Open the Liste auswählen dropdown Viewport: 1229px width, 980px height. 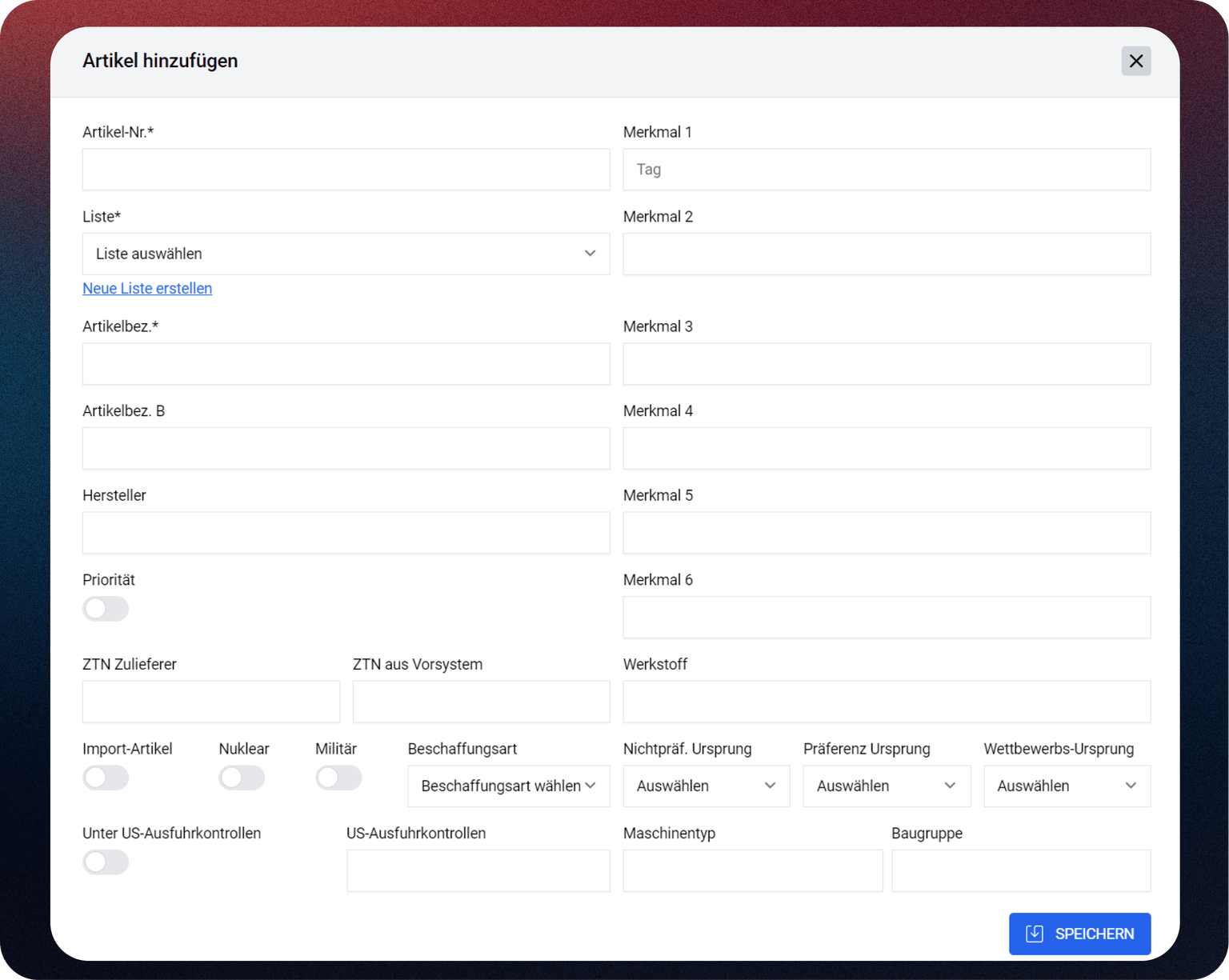point(346,254)
